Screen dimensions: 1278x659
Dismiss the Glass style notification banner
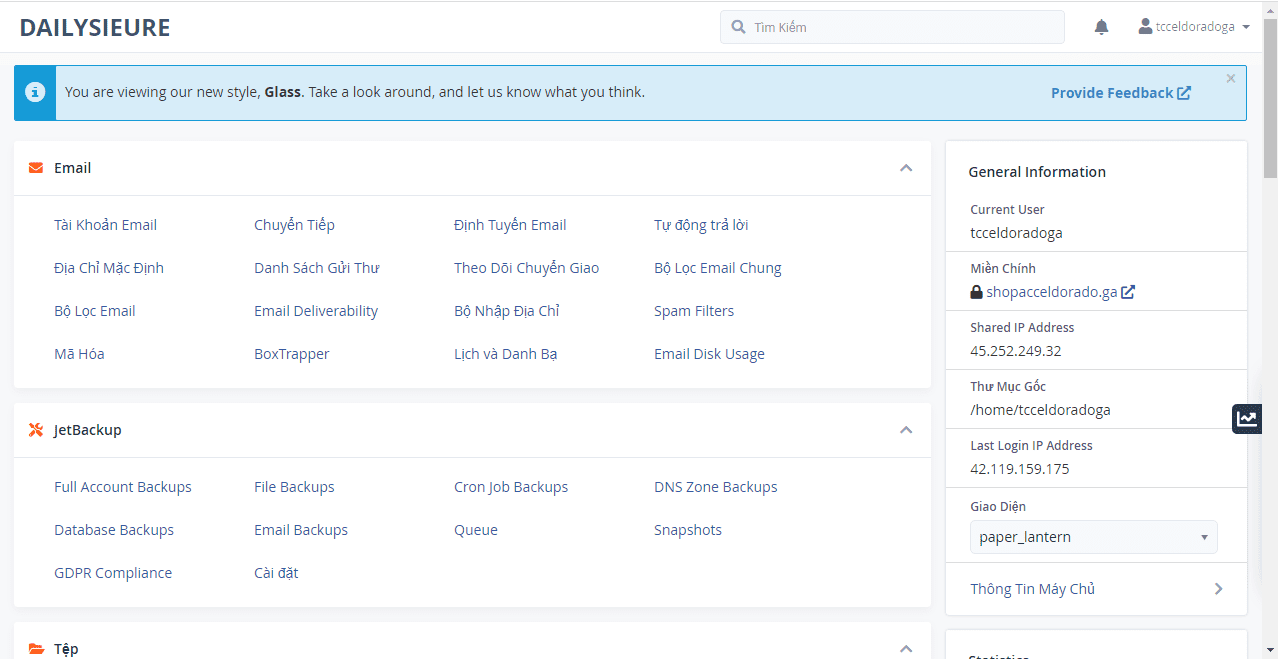(1230, 78)
